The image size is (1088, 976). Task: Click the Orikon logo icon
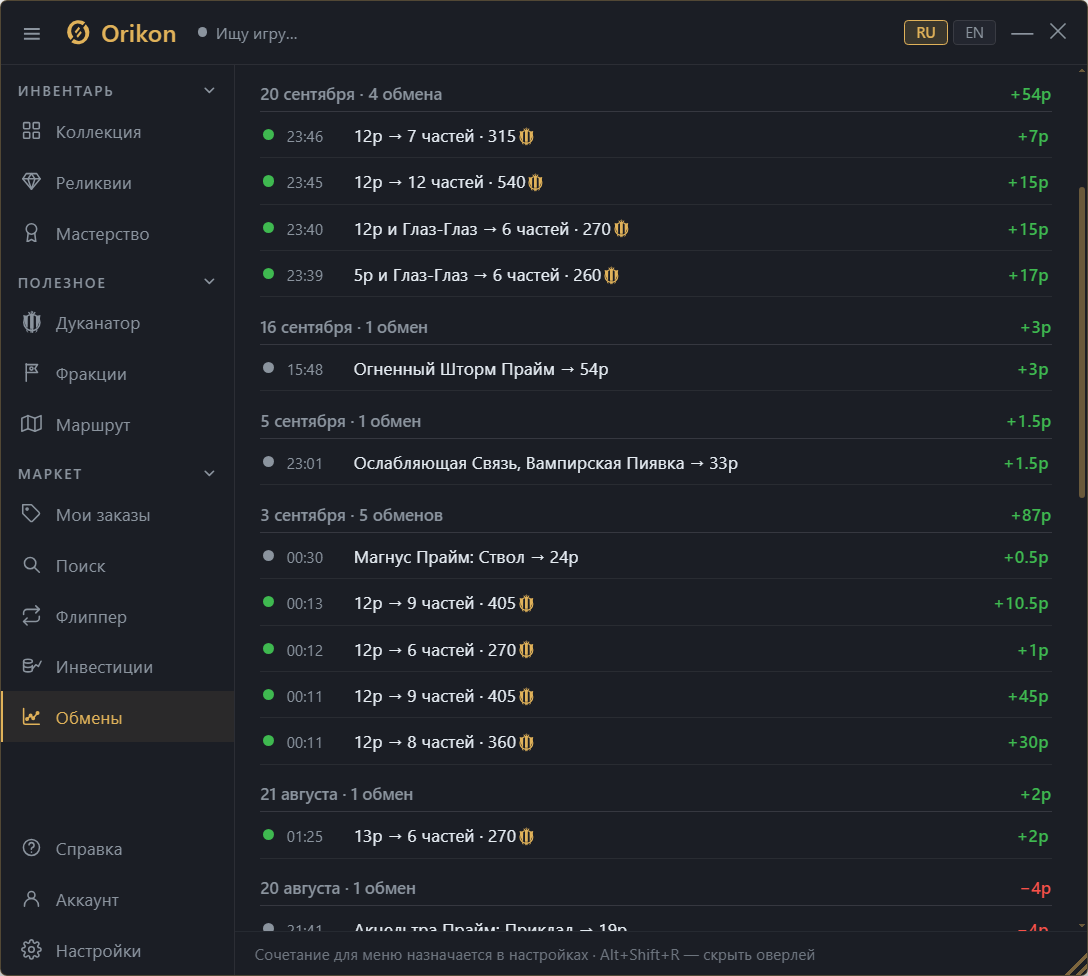coord(78,33)
